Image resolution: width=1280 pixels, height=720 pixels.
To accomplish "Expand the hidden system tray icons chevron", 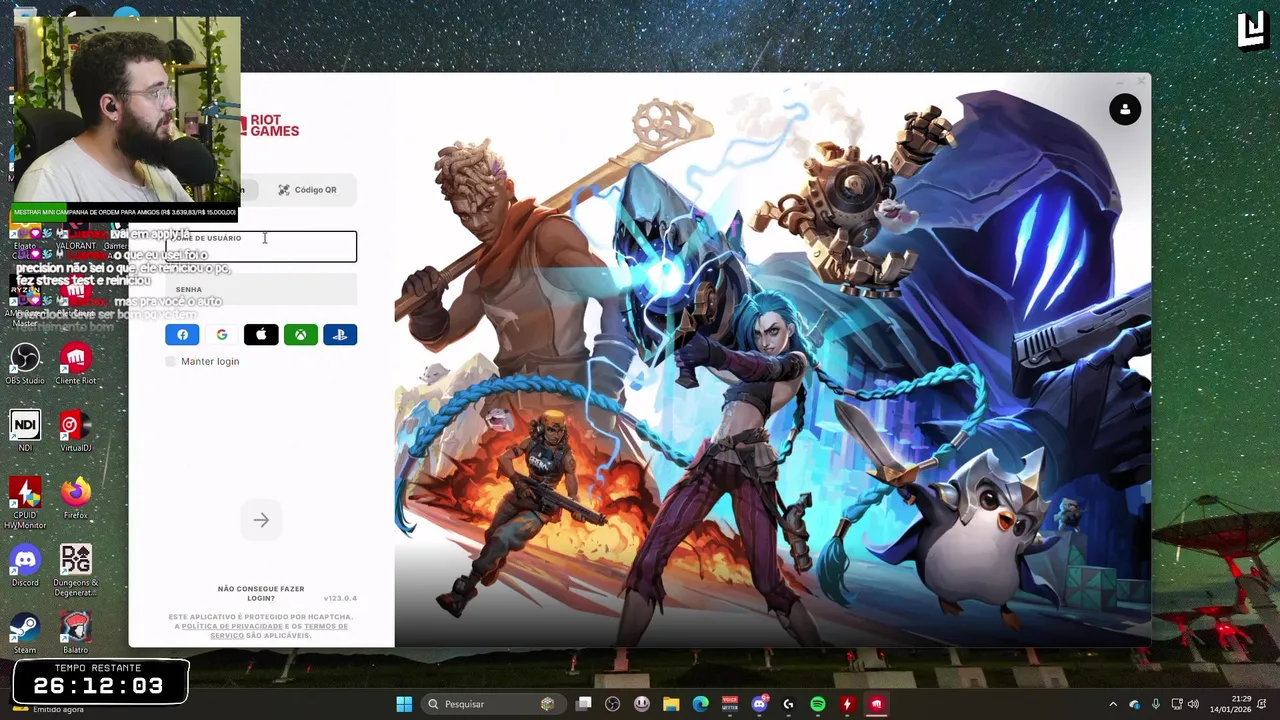I will [x=1113, y=704].
